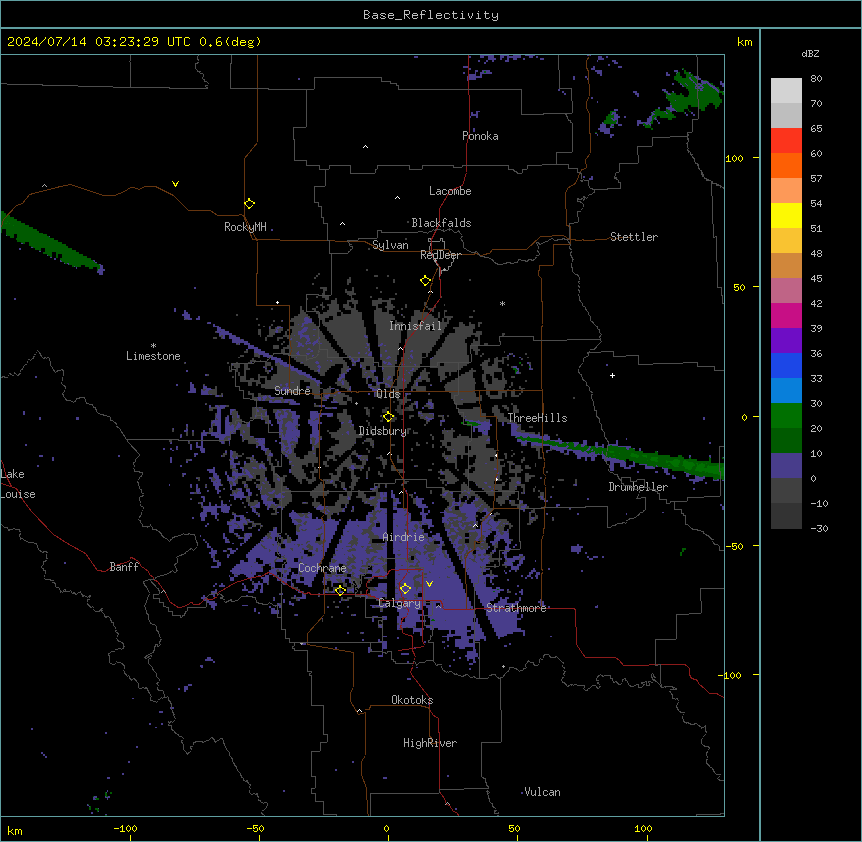Select the yellow diamond marker between Olds and Didsbury

388,417
